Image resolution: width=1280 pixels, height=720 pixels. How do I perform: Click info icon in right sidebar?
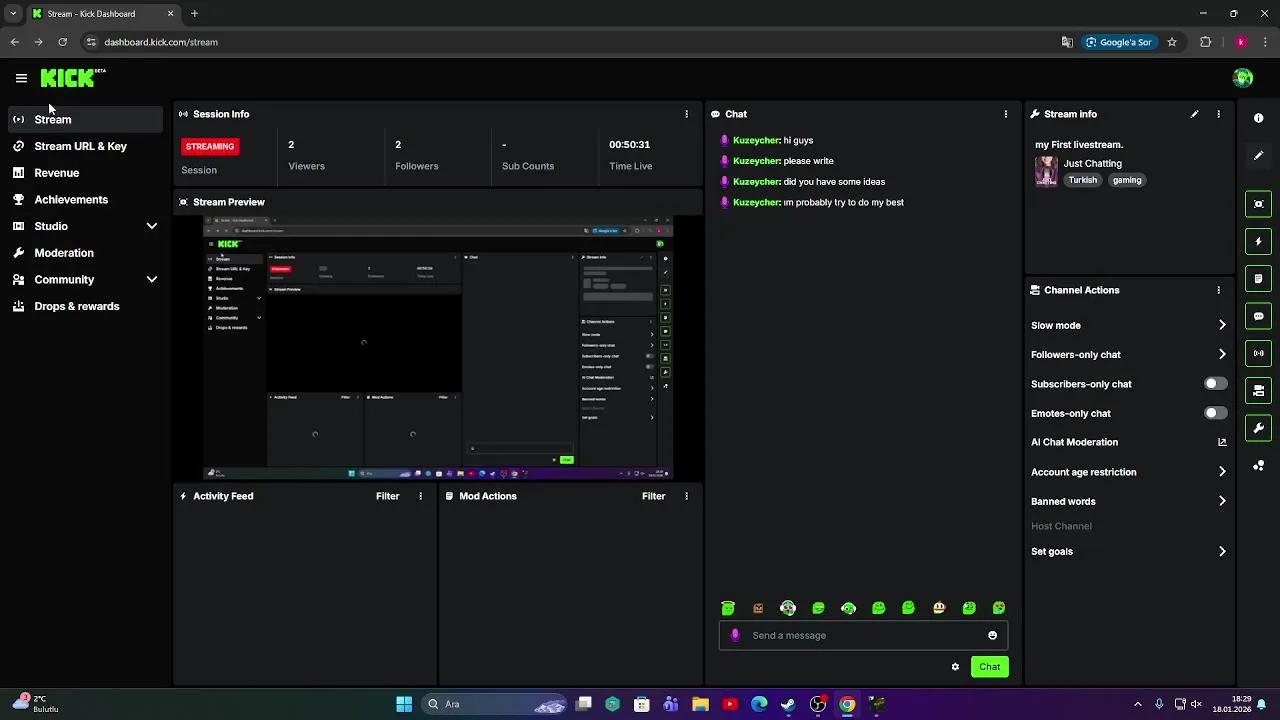point(1258,118)
